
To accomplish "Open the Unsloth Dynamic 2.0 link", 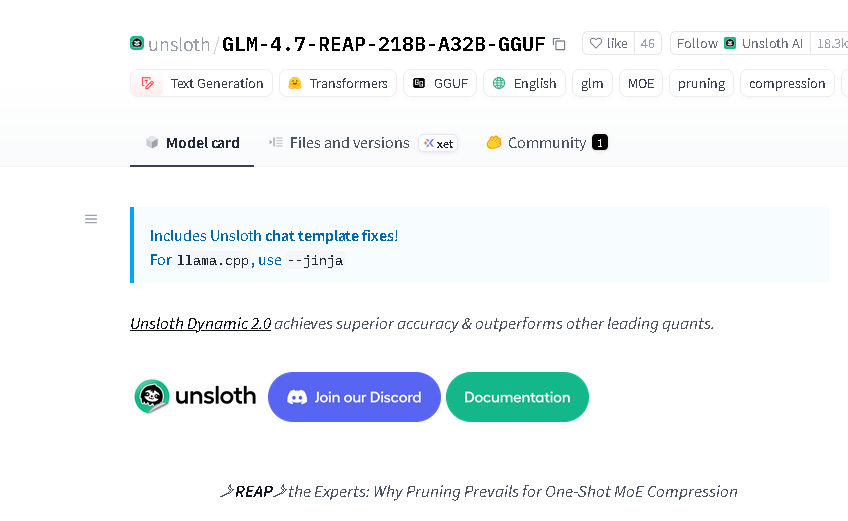I will click(201, 324).
